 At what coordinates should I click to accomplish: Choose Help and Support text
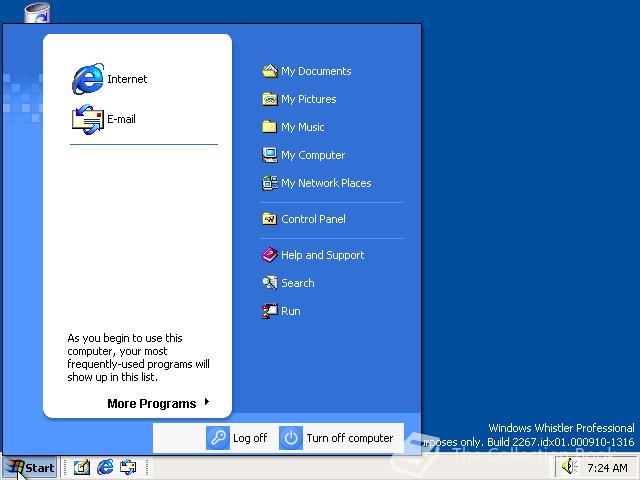[x=322, y=256]
